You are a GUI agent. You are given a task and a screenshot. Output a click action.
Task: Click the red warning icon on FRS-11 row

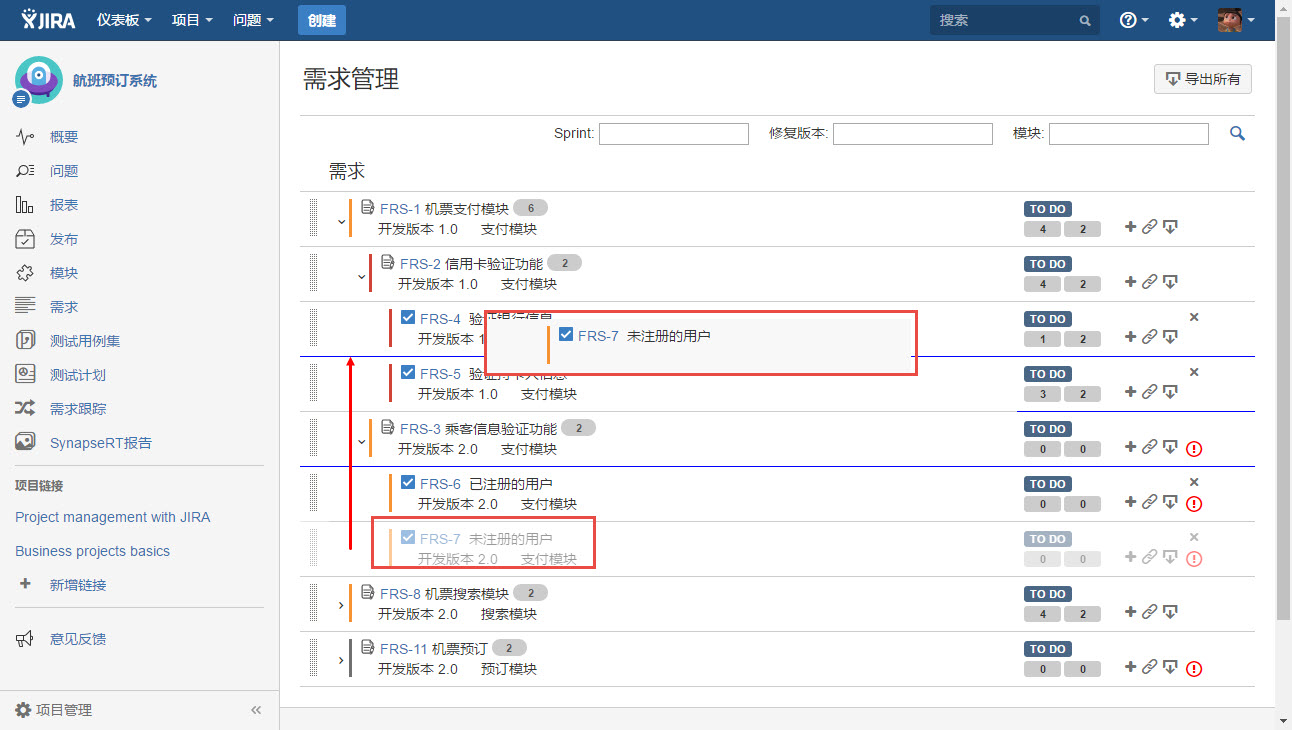tap(1194, 669)
